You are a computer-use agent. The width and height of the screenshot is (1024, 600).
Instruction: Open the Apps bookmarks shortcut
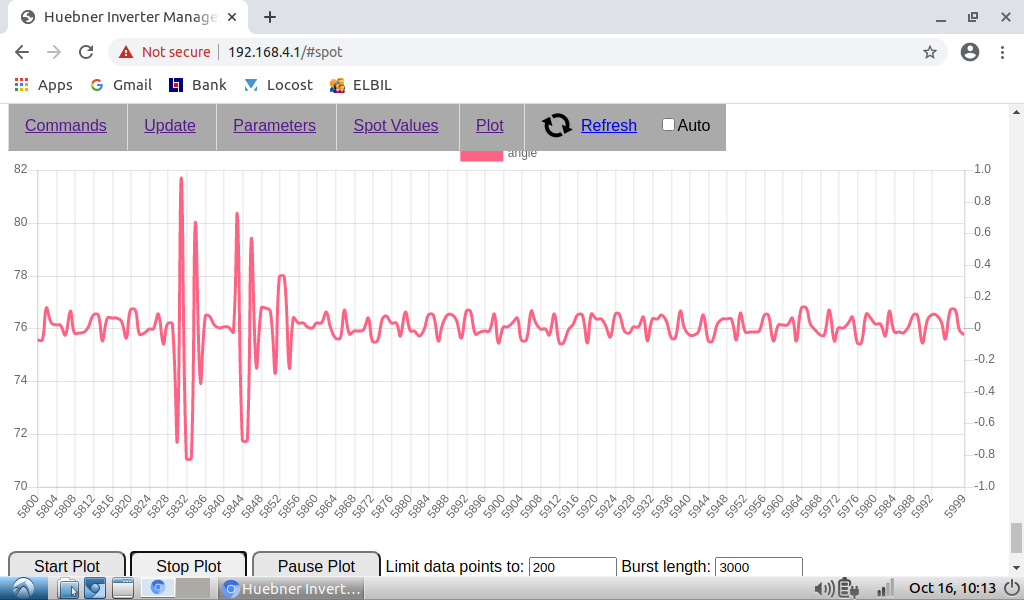point(43,85)
